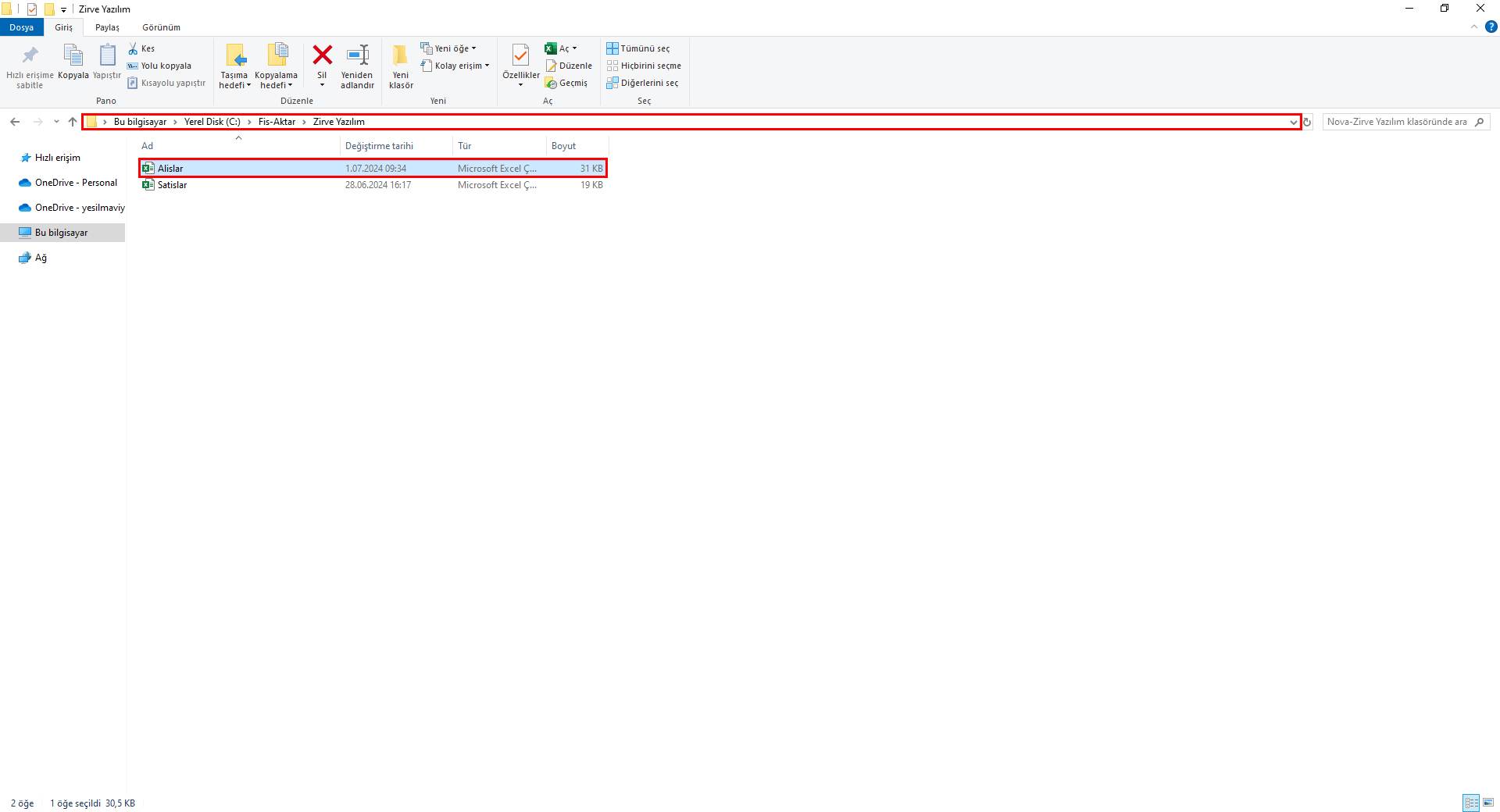Screen dimensions: 1500x812
Task: Click Yolu kopyala button
Action: tap(160, 66)
